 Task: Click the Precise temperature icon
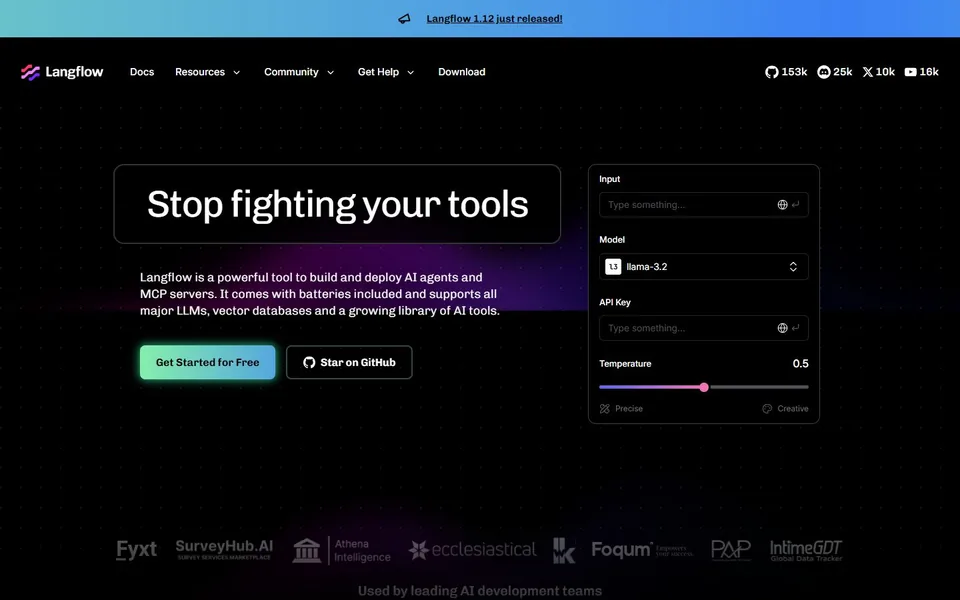605,409
